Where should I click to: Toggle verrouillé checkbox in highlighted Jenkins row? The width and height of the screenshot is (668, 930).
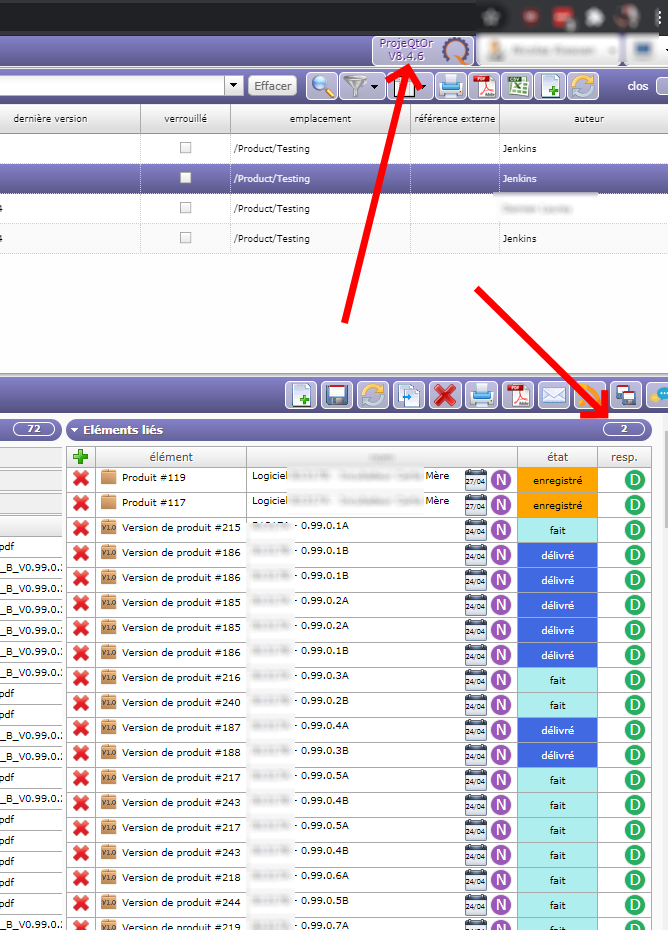(x=185, y=178)
